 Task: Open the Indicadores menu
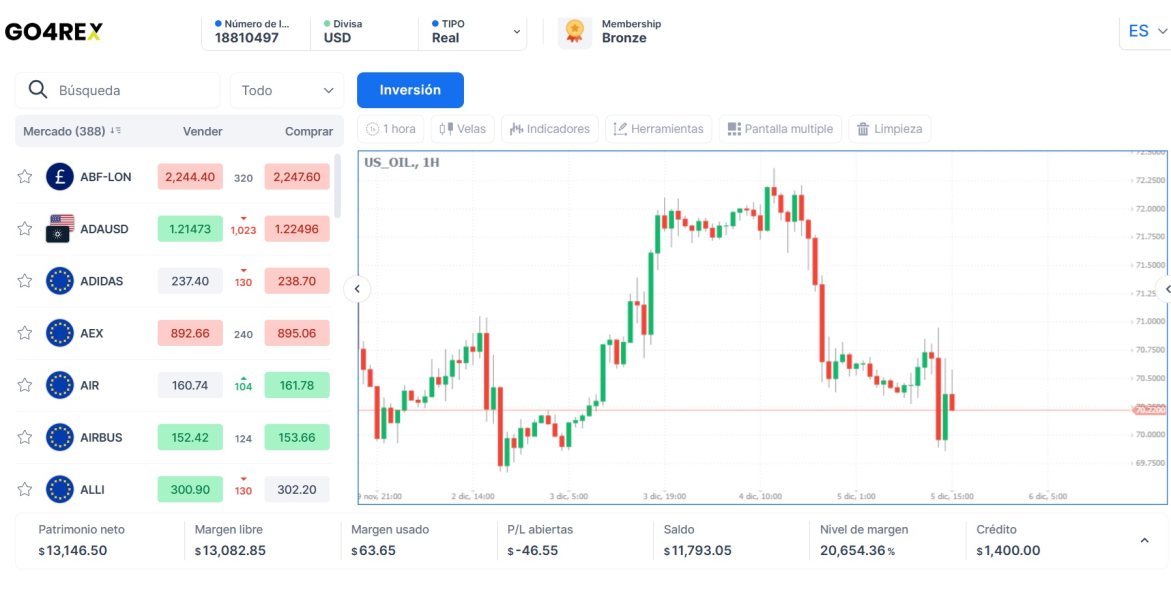(549, 129)
